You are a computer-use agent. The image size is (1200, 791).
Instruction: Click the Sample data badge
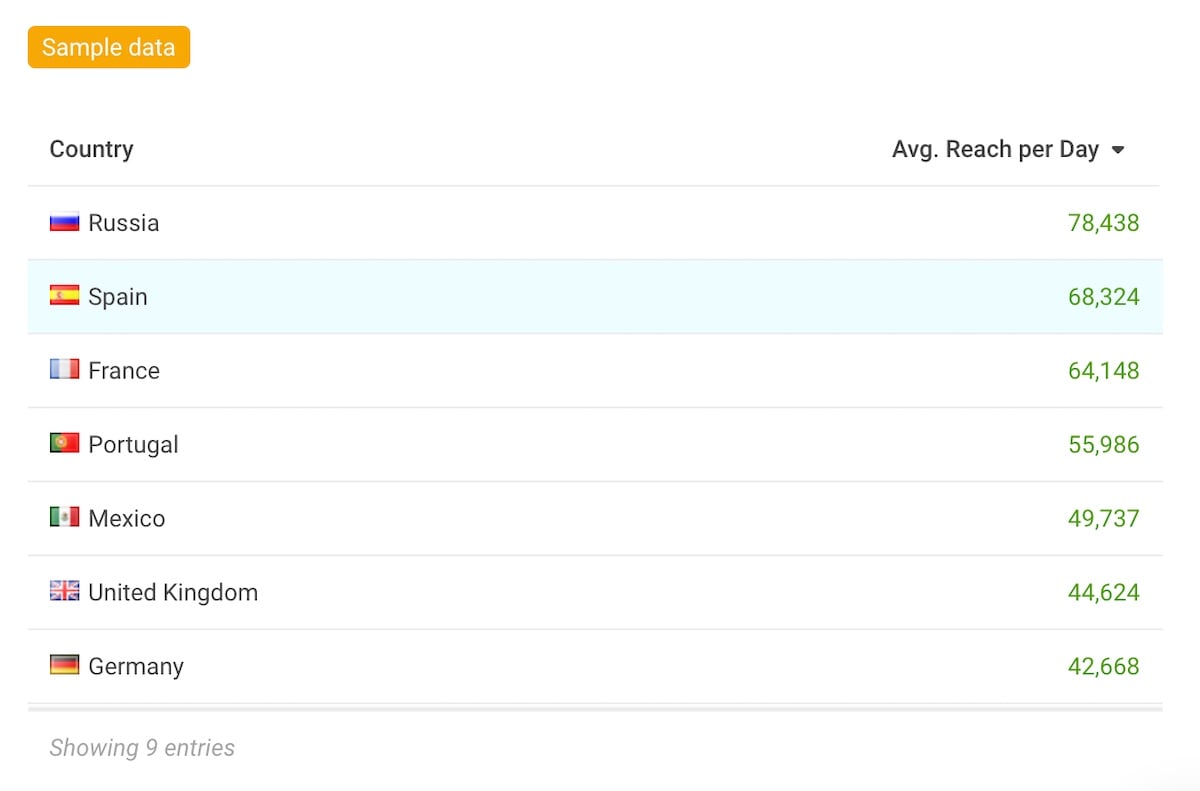109,48
